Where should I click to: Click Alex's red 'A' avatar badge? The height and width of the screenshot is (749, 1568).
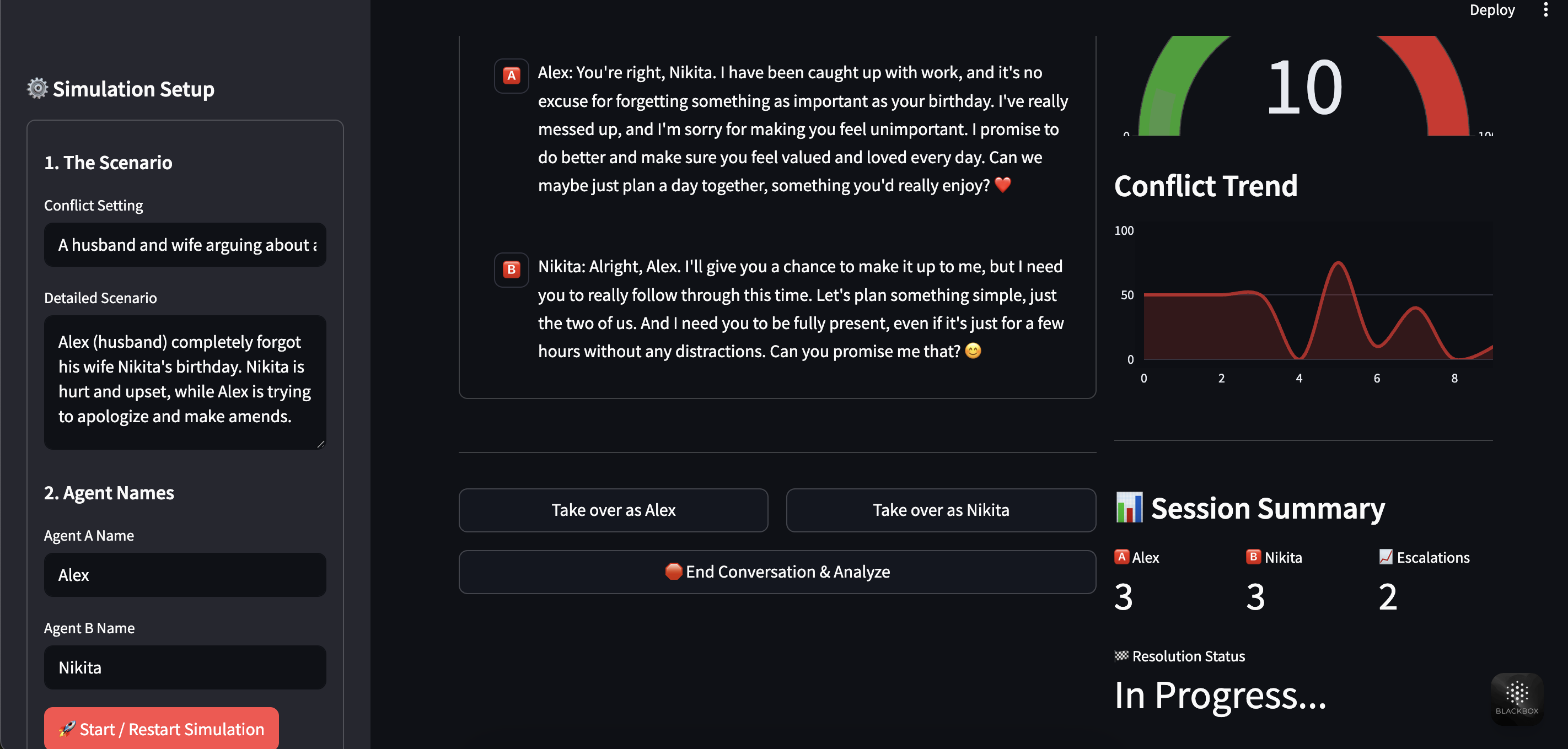pyautogui.click(x=511, y=76)
